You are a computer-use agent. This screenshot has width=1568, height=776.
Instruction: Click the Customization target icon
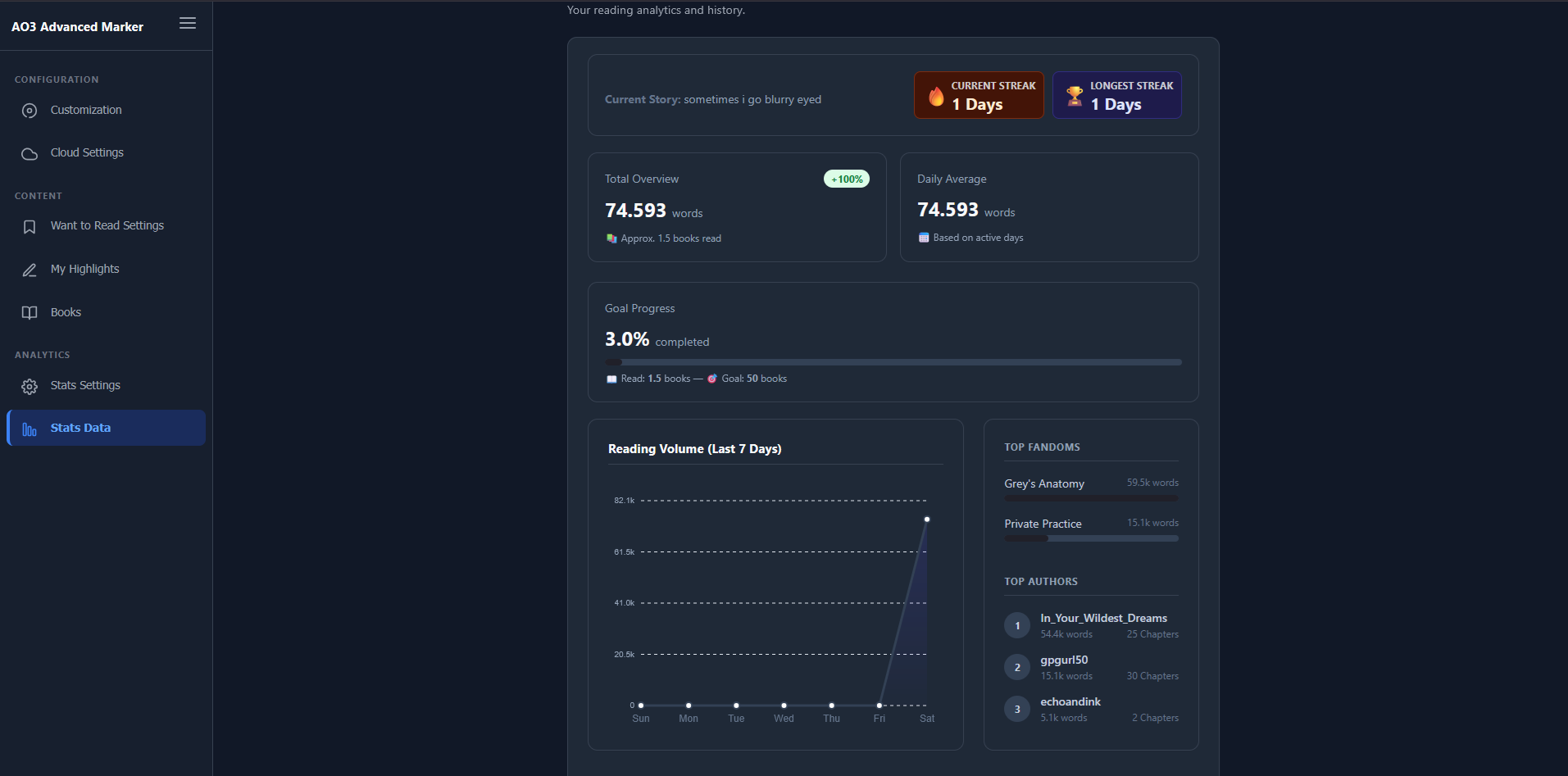(x=30, y=111)
